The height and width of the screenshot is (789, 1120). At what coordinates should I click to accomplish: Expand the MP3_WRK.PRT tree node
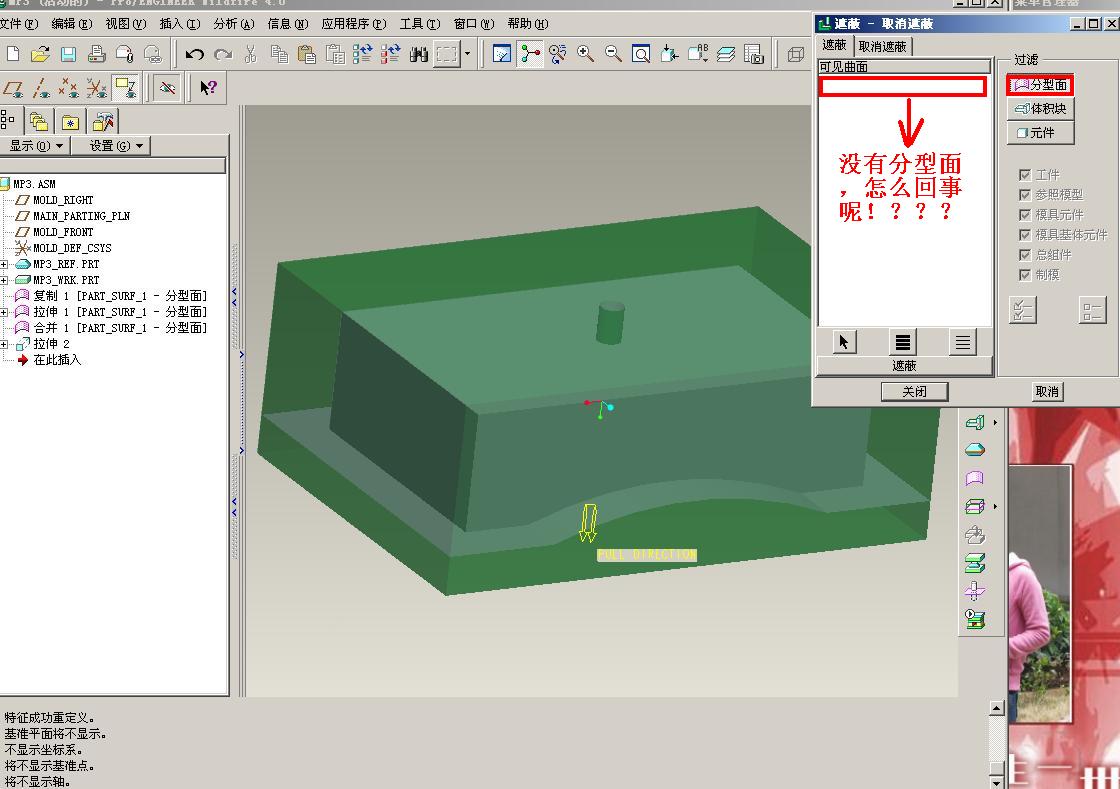coord(4,280)
